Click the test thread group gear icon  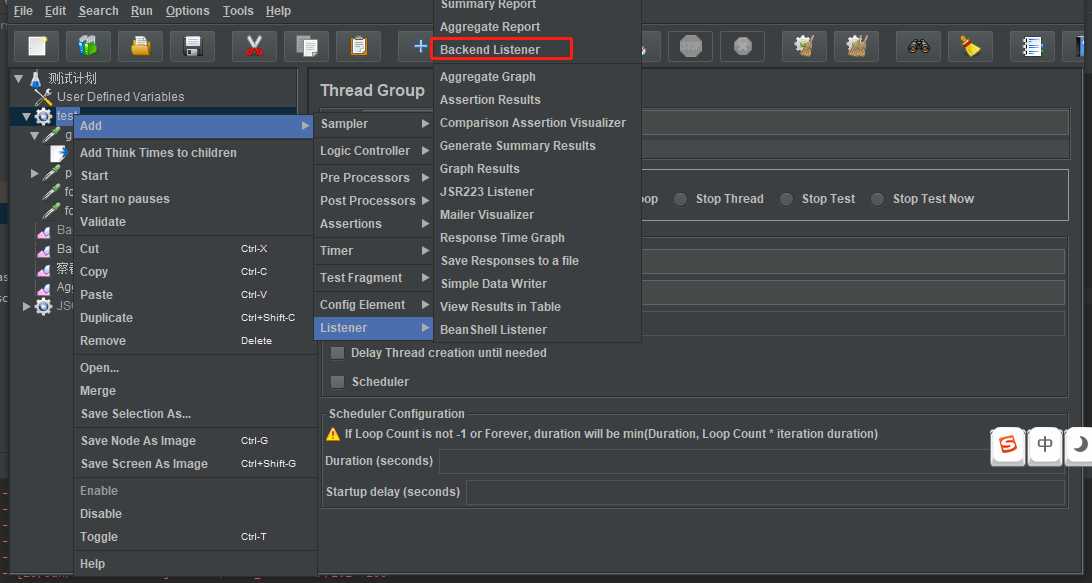click(43, 116)
